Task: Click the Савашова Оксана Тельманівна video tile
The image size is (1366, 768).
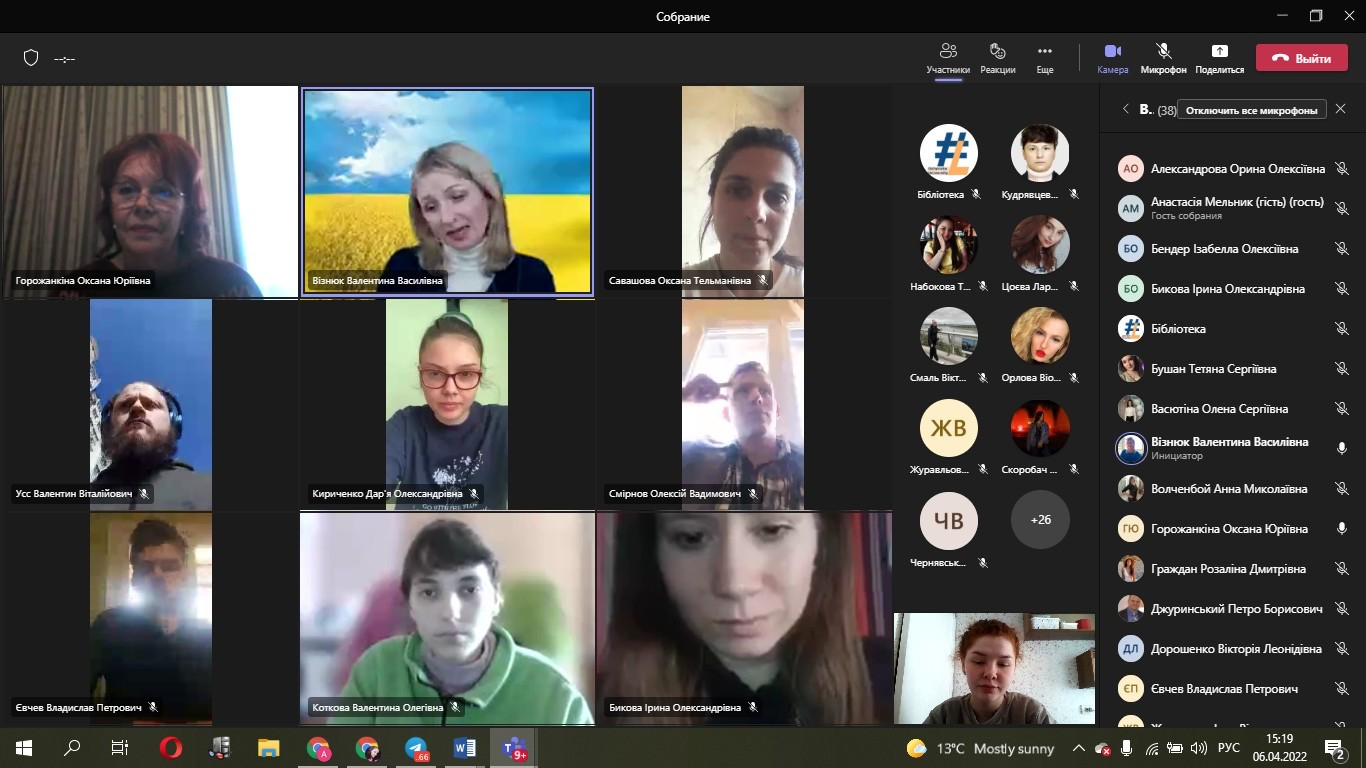Action: [743, 191]
